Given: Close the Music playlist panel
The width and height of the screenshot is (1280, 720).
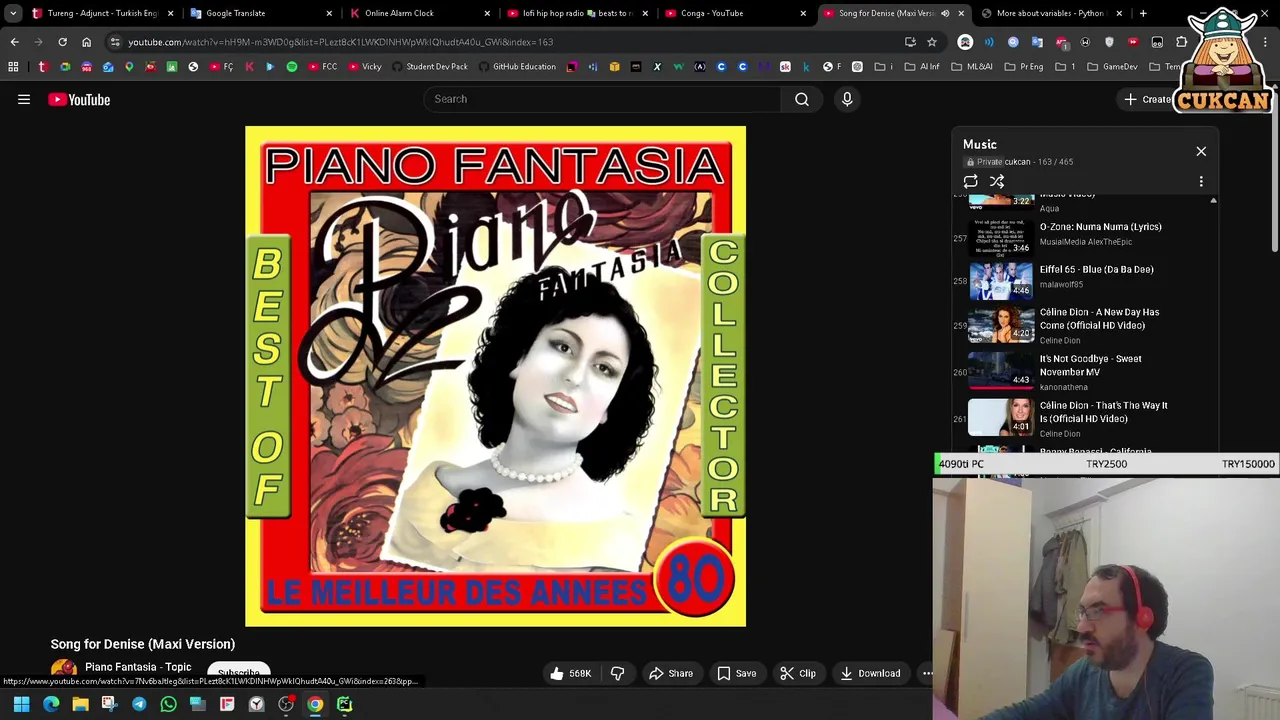Looking at the screenshot, I should click(1201, 151).
